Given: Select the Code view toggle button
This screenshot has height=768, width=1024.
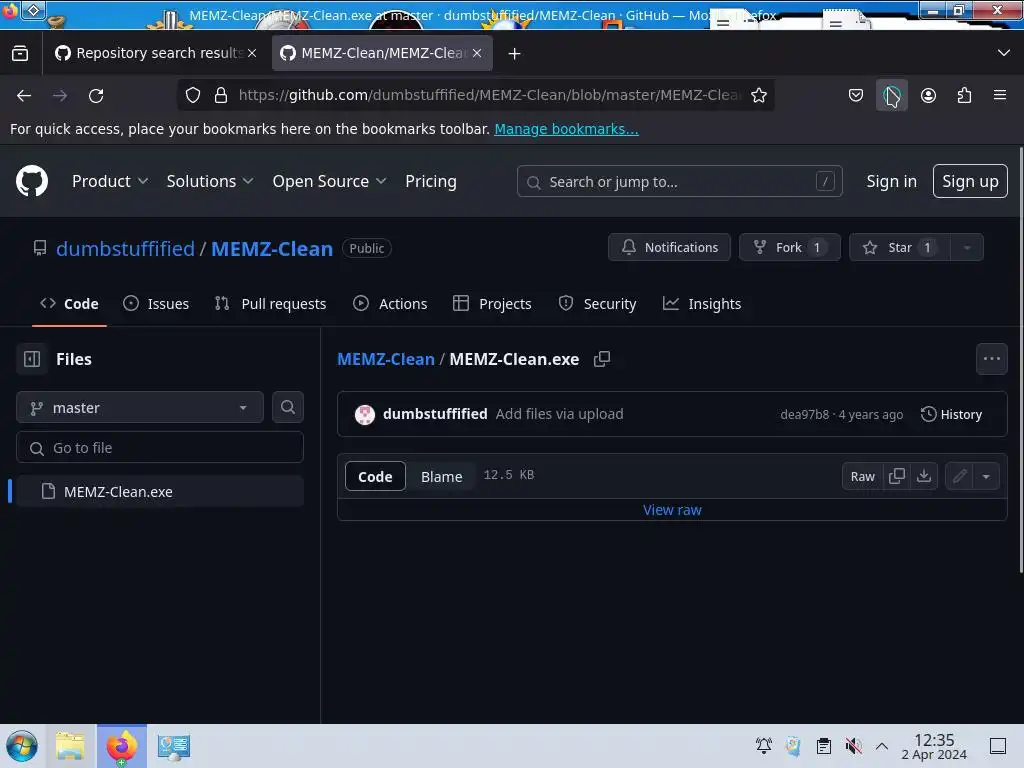Looking at the screenshot, I should tap(375, 477).
